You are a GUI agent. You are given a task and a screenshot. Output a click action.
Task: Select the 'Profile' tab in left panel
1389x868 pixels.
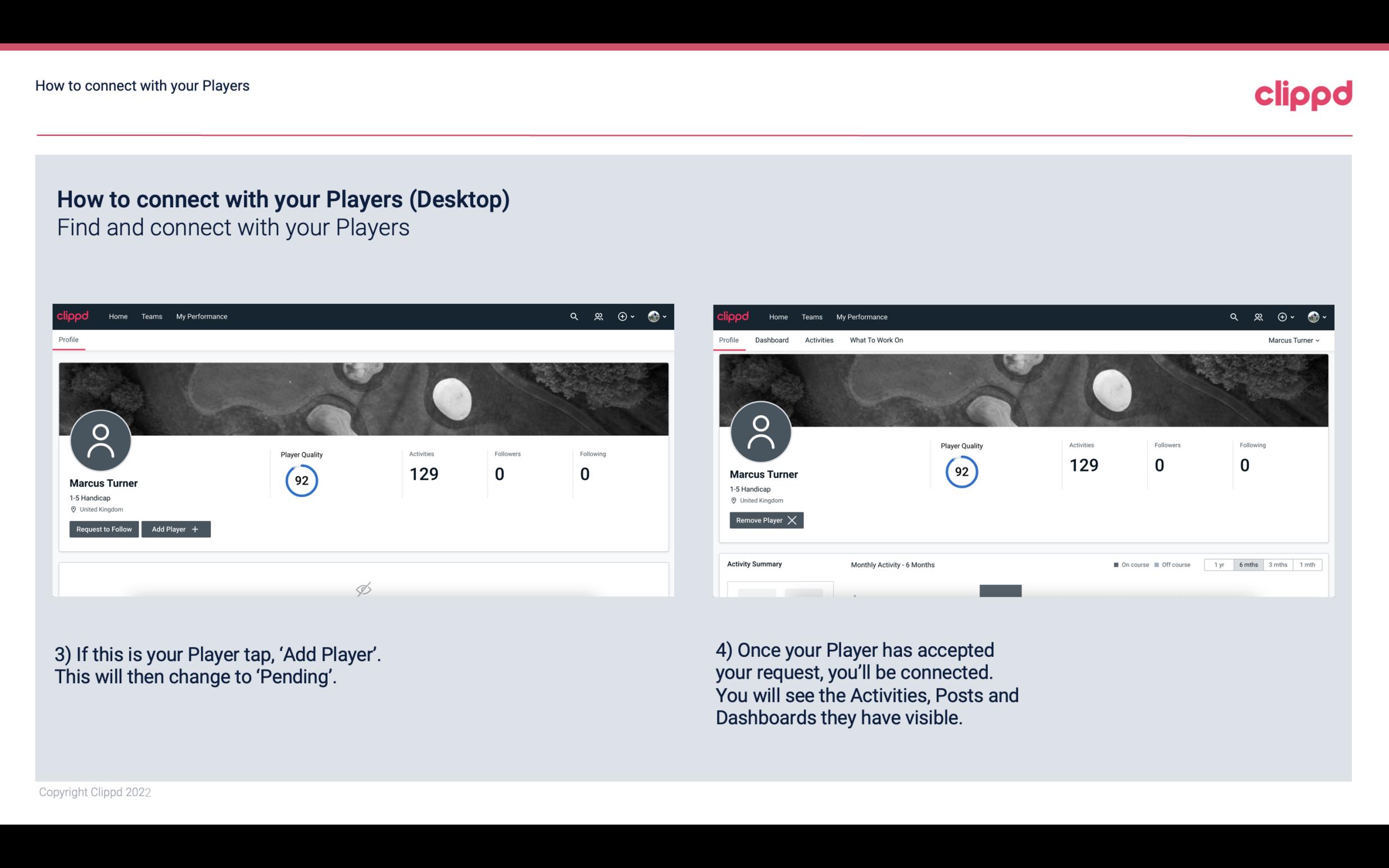pyautogui.click(x=69, y=340)
